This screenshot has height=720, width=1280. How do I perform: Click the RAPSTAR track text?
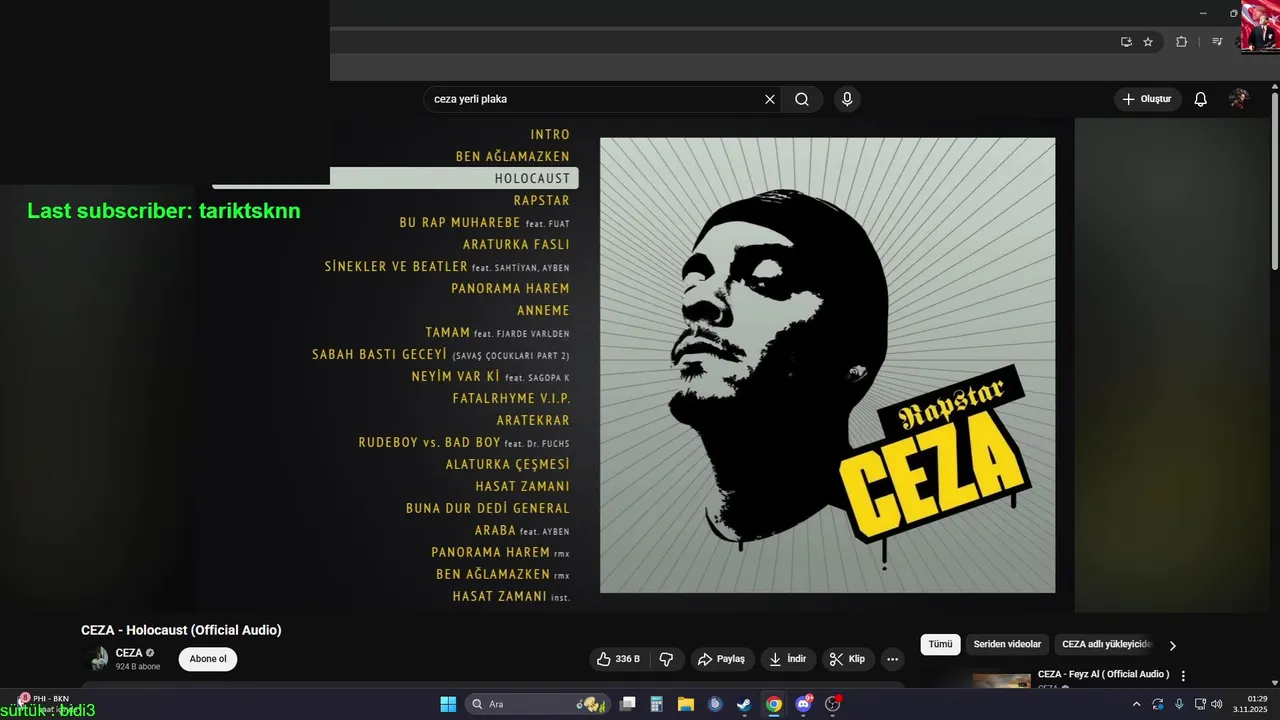(x=542, y=200)
